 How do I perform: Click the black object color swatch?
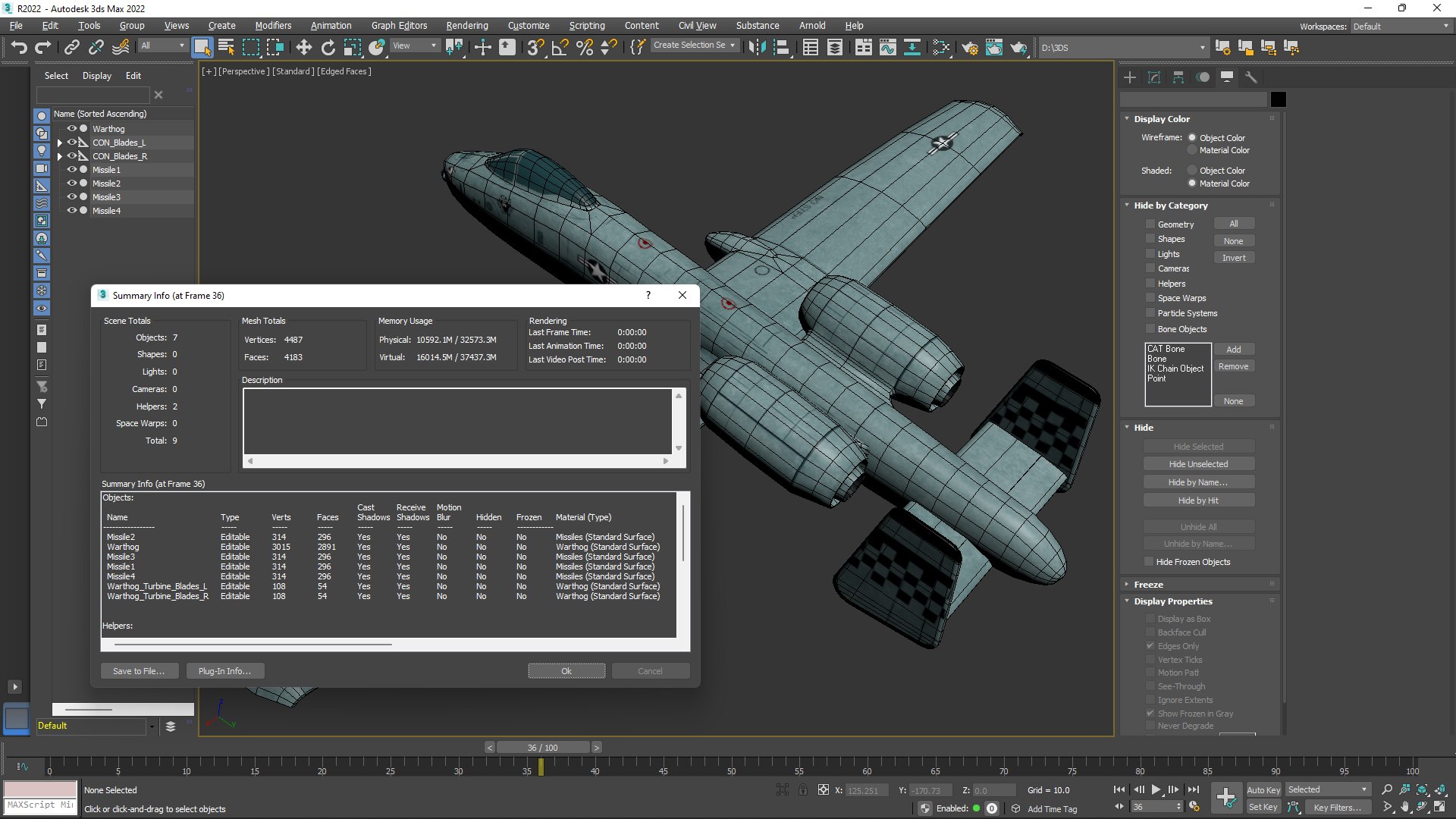[1279, 99]
